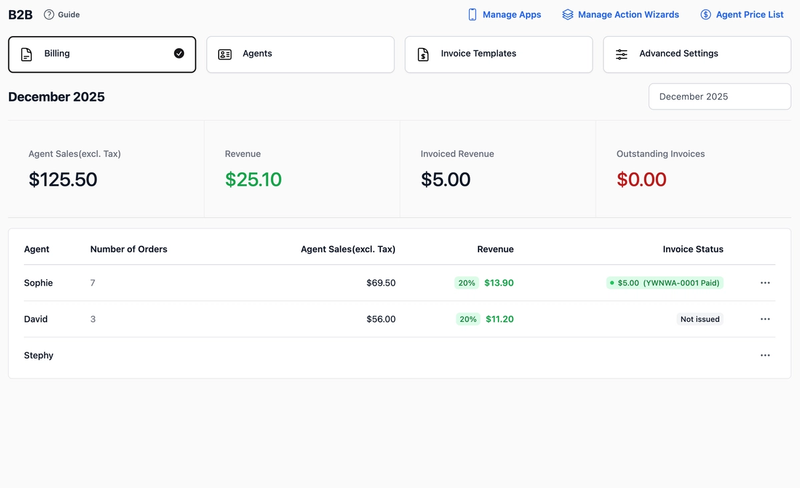The height and width of the screenshot is (488, 800).
Task: Click David's sales value $56.00
Action: pos(381,319)
